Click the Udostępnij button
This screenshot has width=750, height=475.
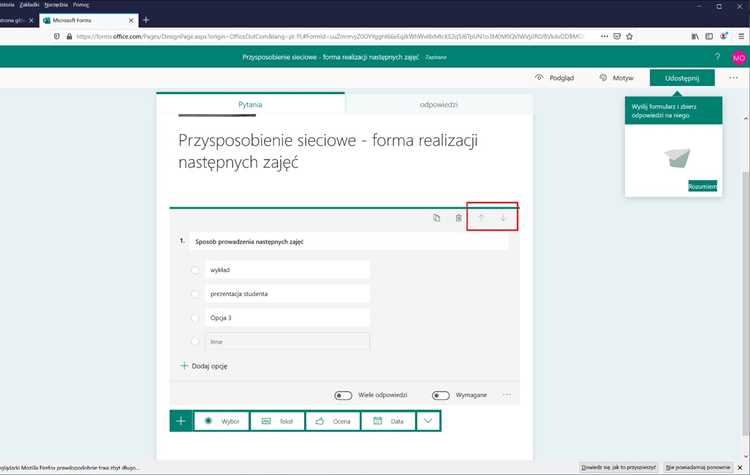[x=682, y=78]
